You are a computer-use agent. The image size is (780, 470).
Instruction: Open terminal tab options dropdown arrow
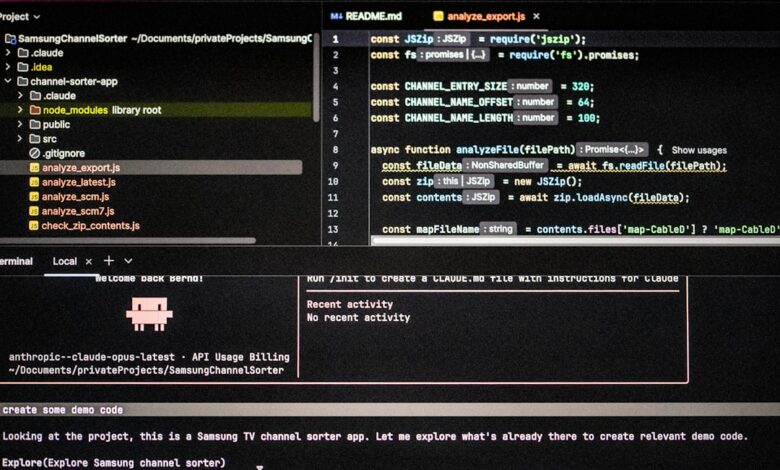[130, 261]
